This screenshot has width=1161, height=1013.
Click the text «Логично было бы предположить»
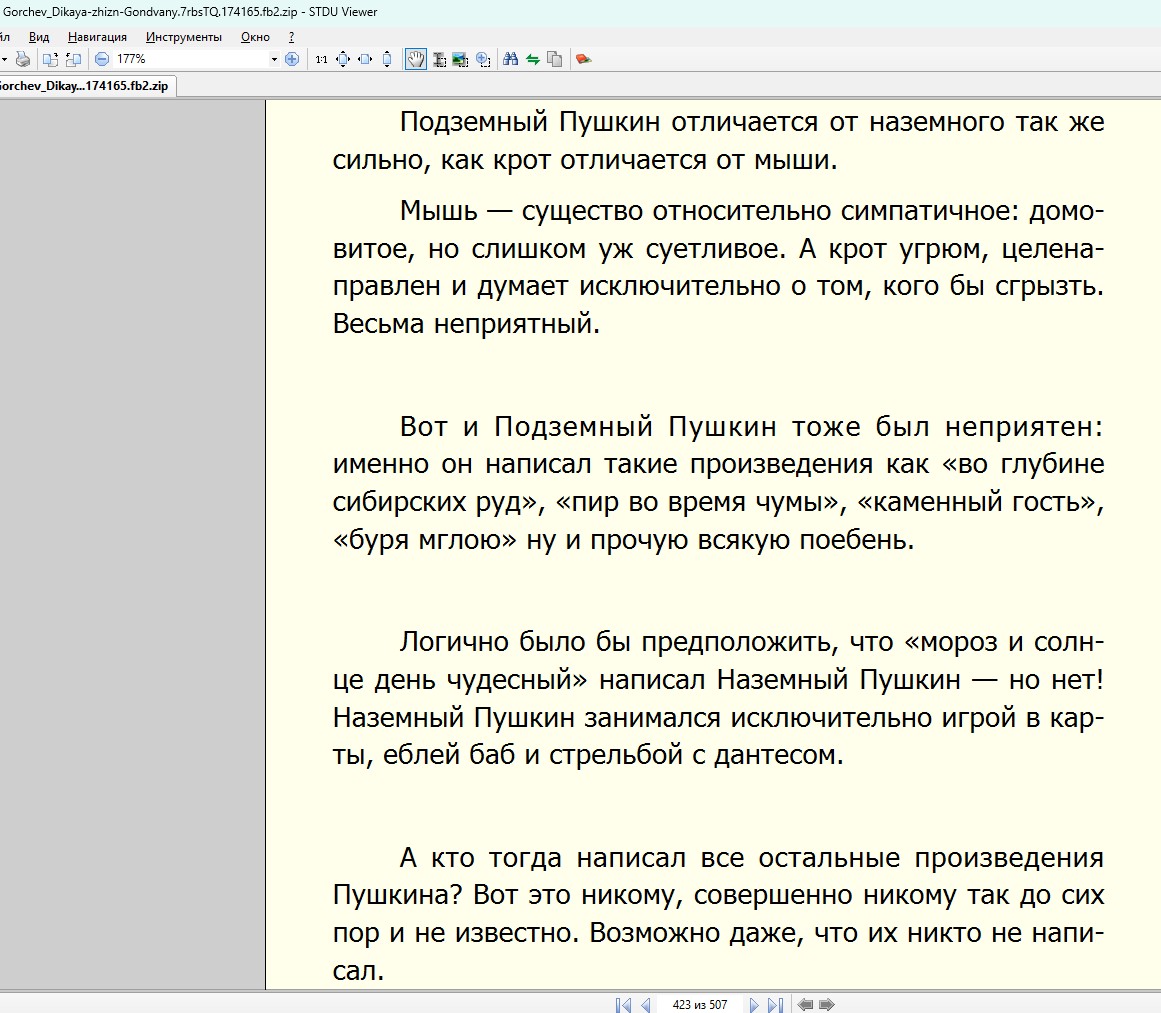pos(619,642)
